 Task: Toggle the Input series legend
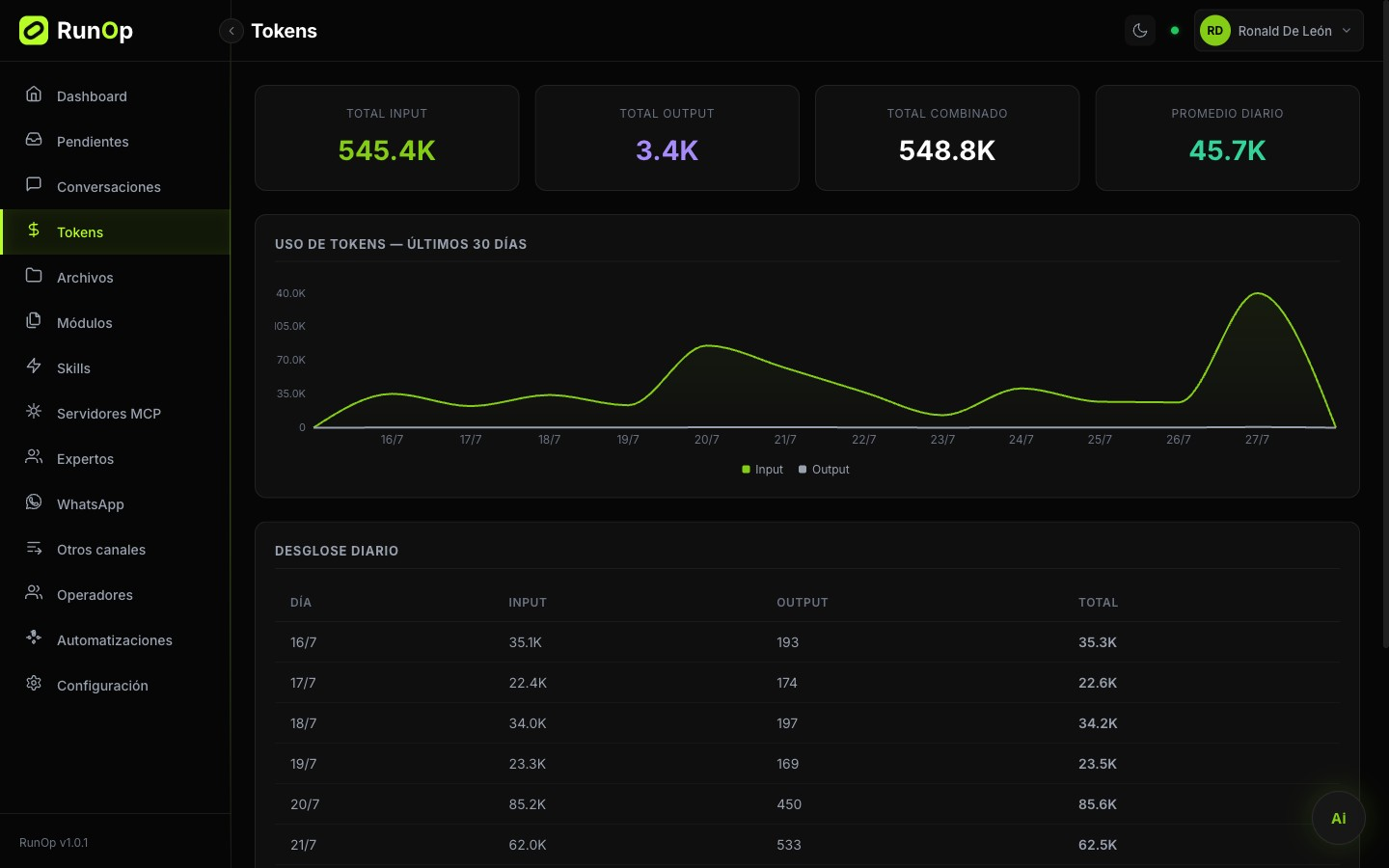[x=762, y=470]
